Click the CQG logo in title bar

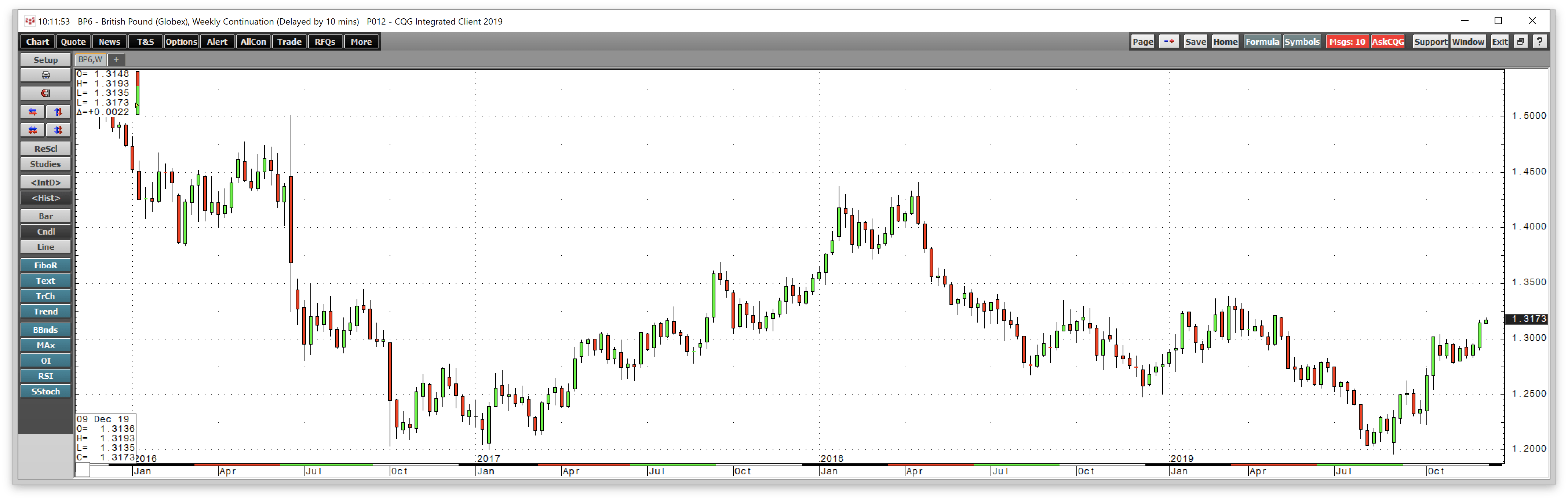(30, 21)
